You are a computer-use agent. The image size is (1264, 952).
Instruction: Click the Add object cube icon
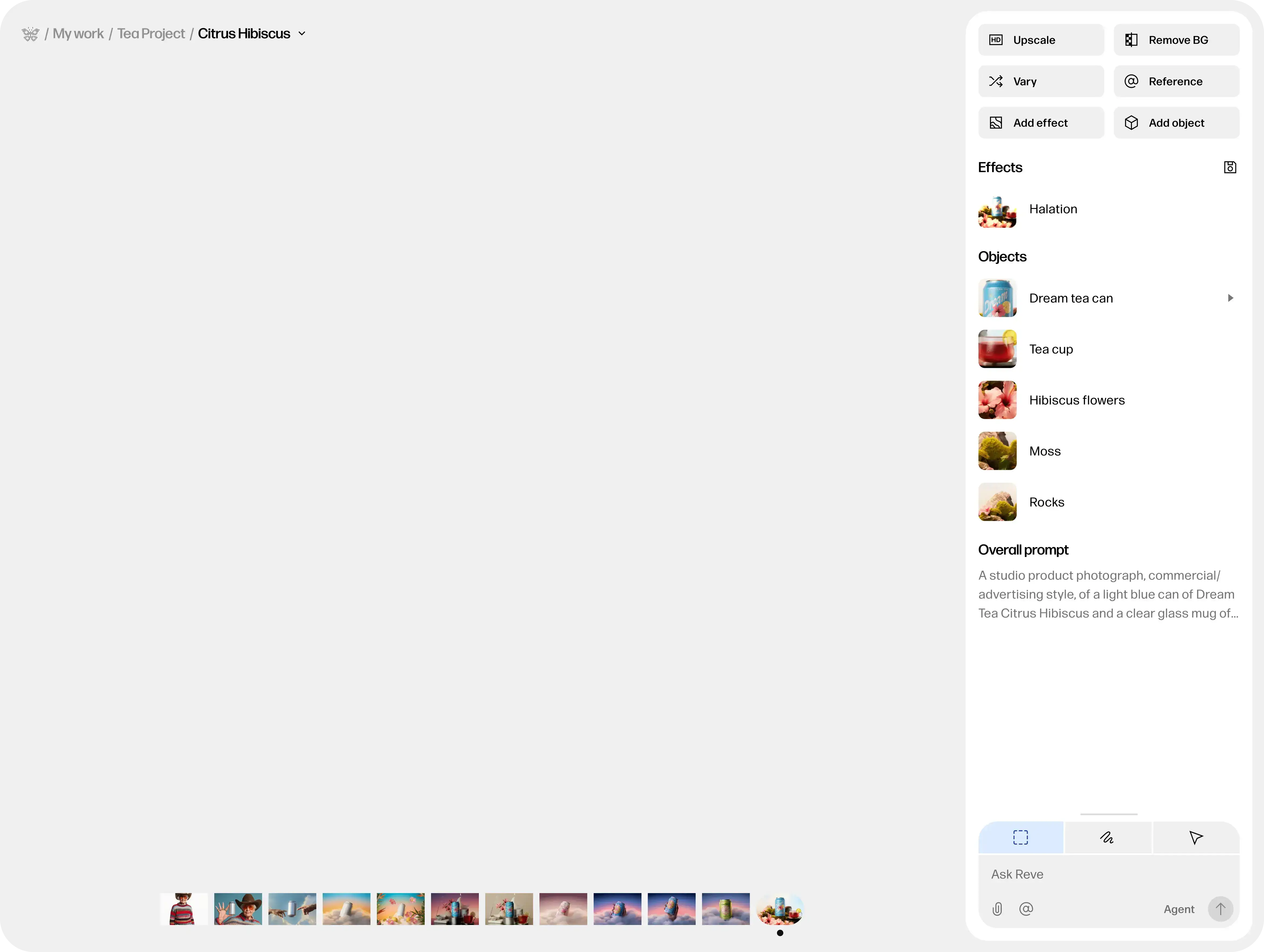coord(1131,123)
